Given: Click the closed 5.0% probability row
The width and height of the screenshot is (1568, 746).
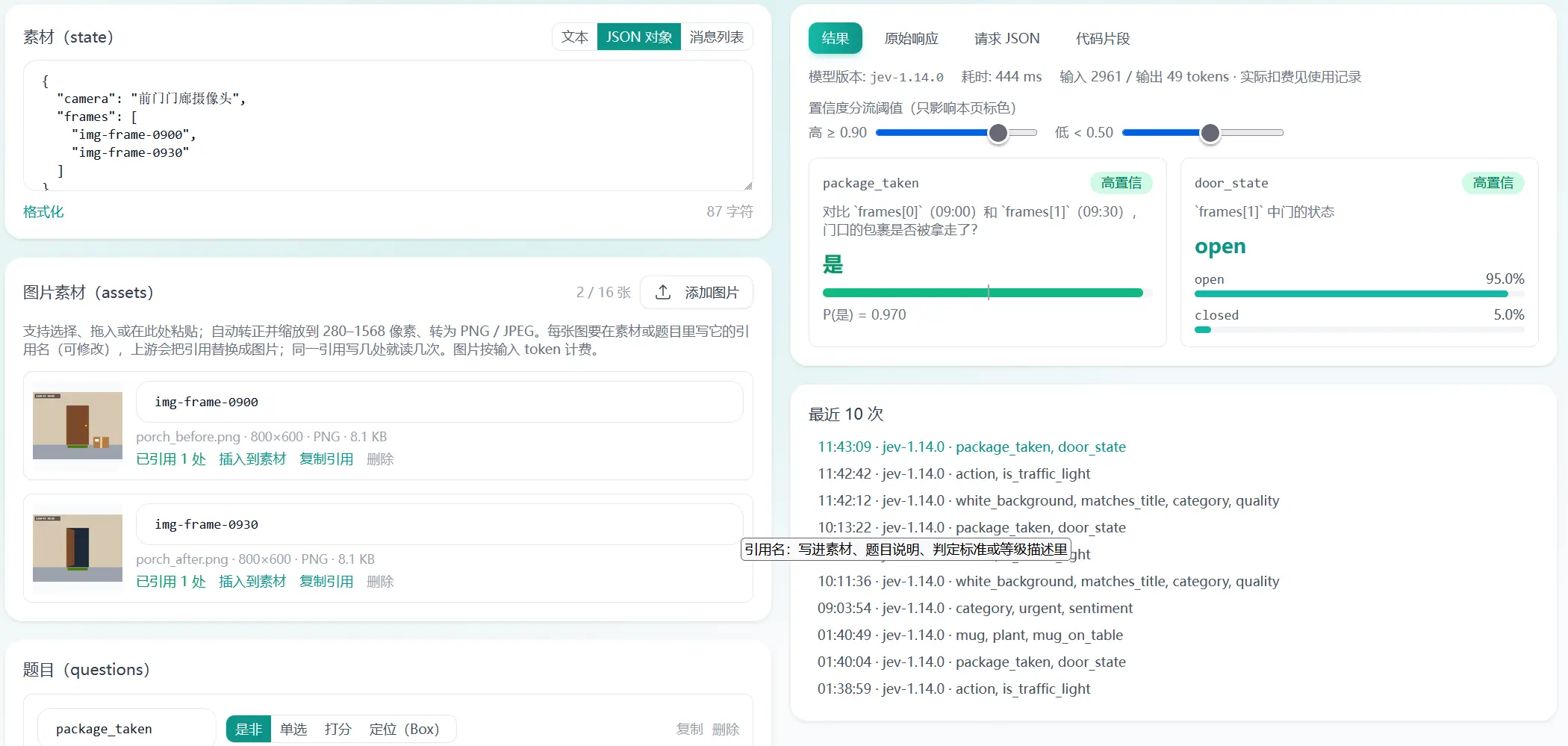Looking at the screenshot, I should [x=1360, y=320].
